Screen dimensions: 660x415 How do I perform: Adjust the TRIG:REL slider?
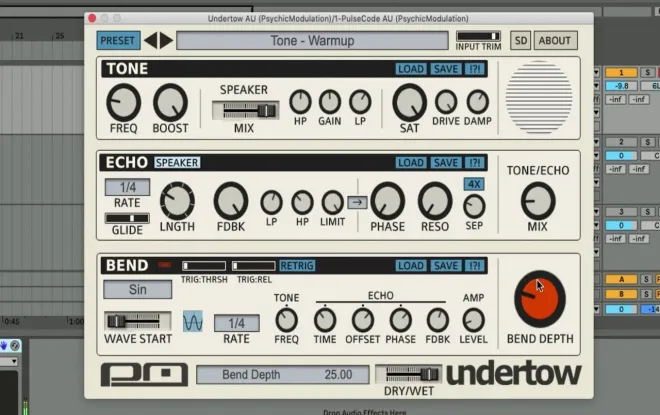point(253,266)
